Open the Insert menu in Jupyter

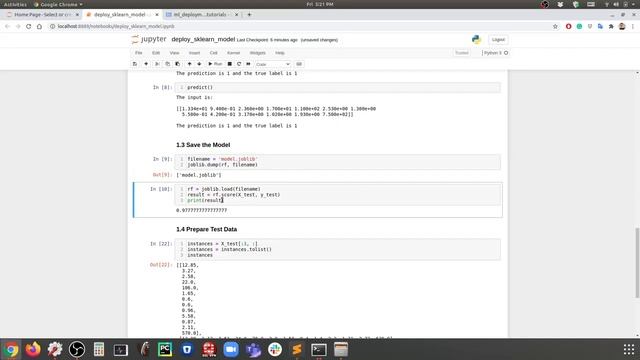tap(194, 53)
